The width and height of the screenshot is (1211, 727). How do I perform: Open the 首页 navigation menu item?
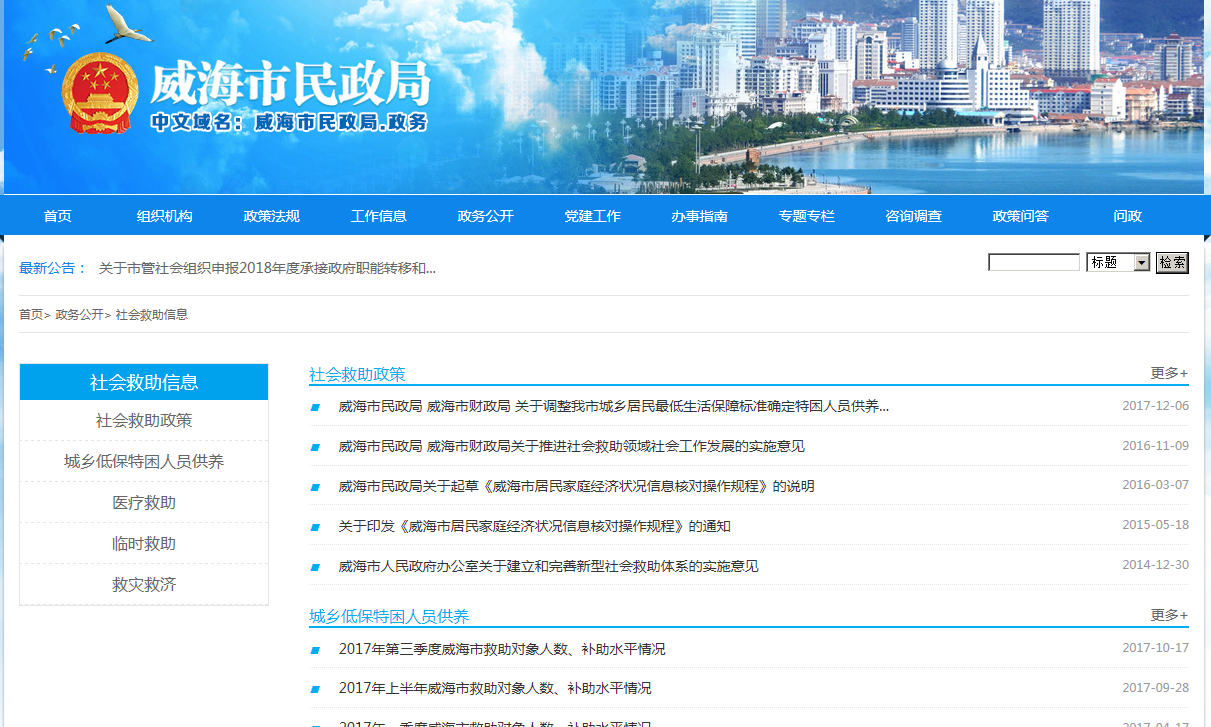(58, 216)
